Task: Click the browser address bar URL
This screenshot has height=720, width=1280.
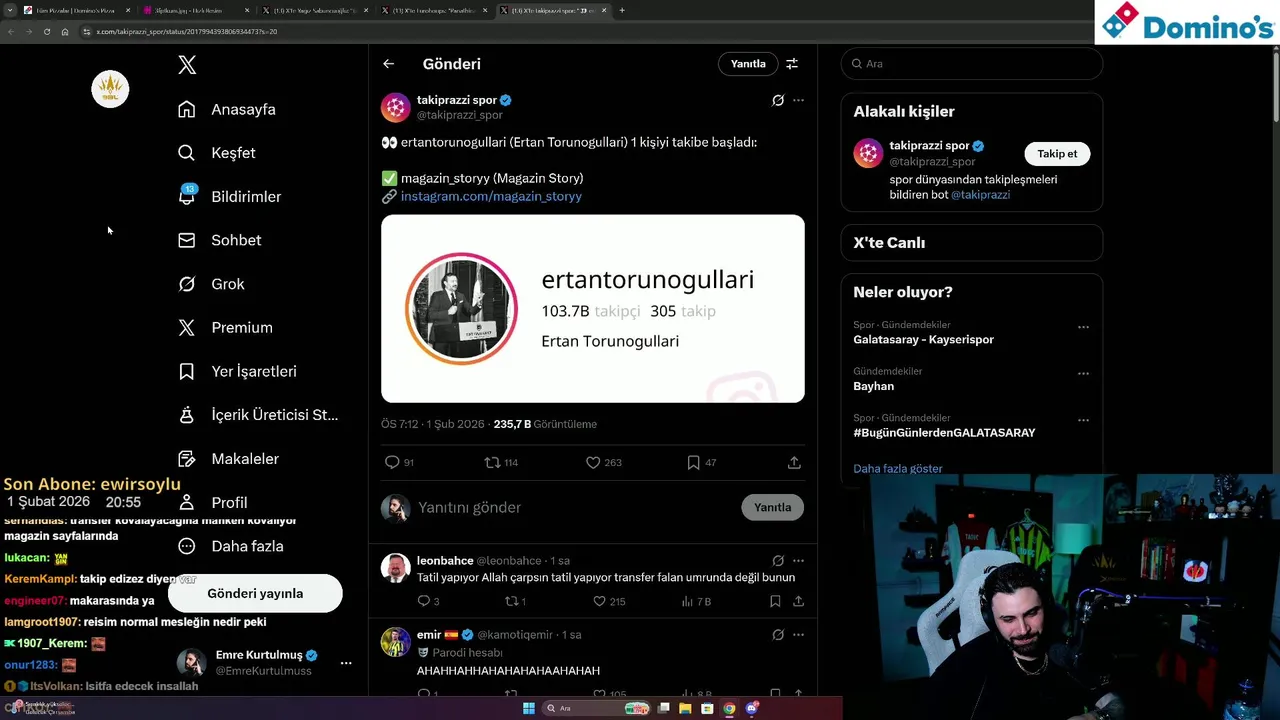Action: pos(187,31)
